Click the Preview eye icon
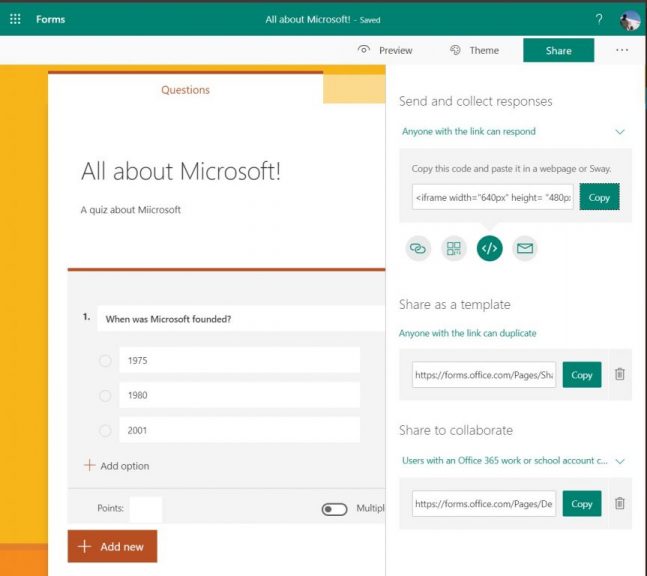Viewport: 647px width, 576px height. (x=364, y=50)
